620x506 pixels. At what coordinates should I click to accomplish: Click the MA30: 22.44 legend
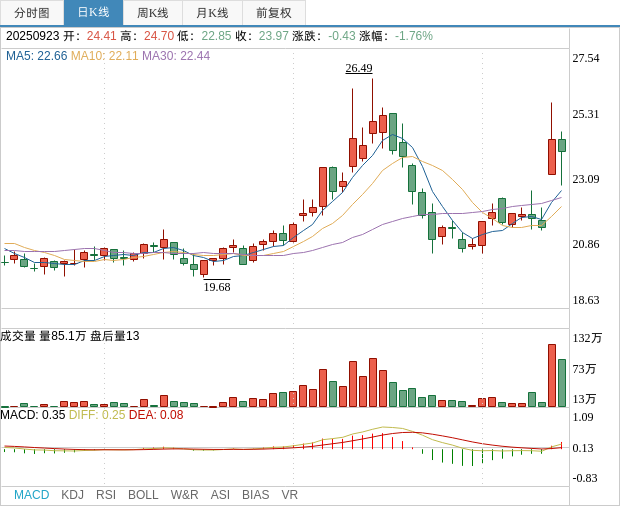coord(176,56)
